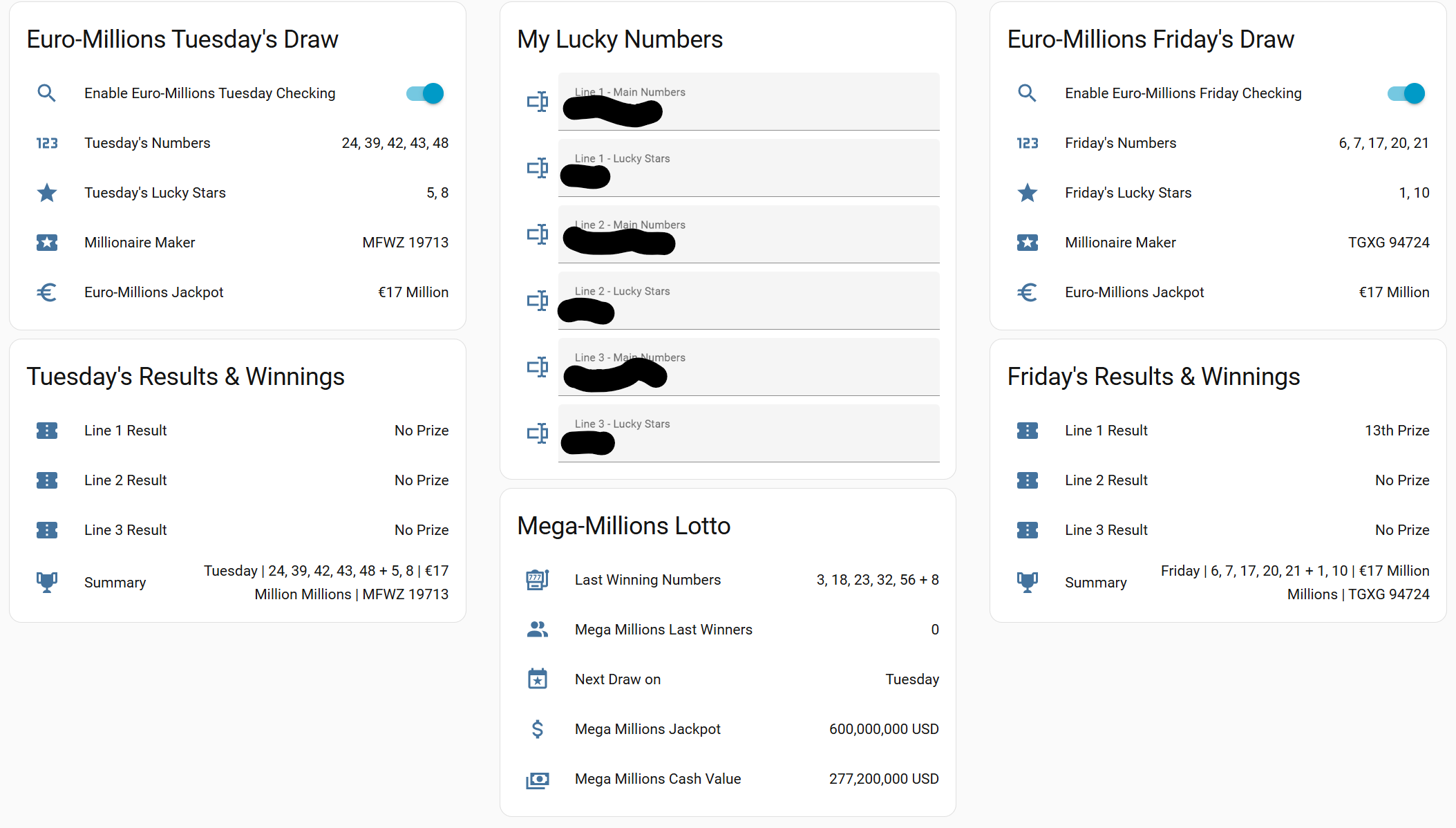This screenshot has height=828, width=1456.
Task: Toggle Euro-Millions Tuesday Checking switch
Action: click(x=425, y=93)
